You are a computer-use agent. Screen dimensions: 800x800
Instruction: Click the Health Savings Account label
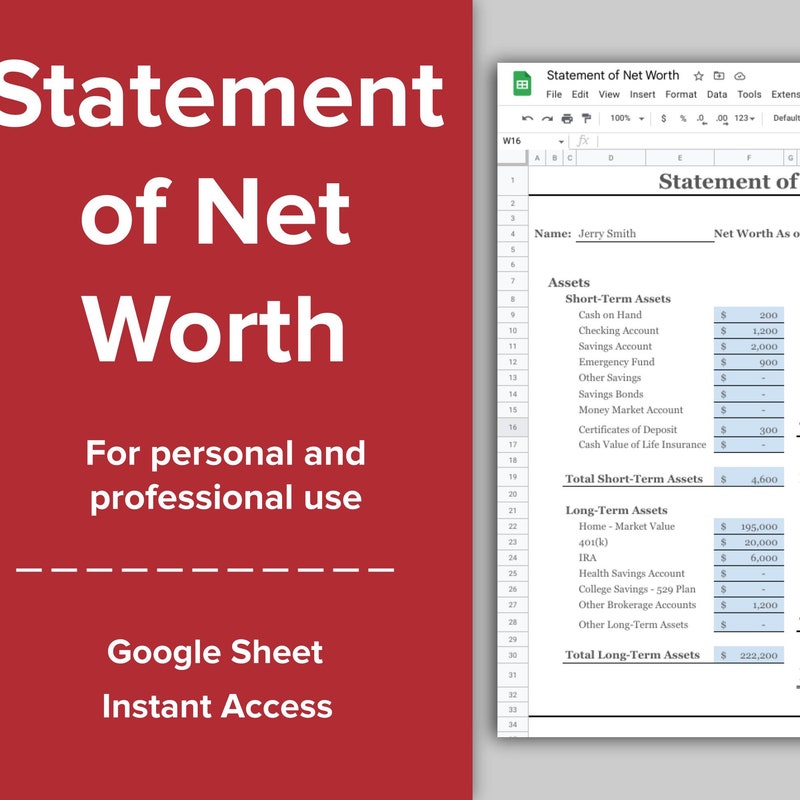coord(631,573)
